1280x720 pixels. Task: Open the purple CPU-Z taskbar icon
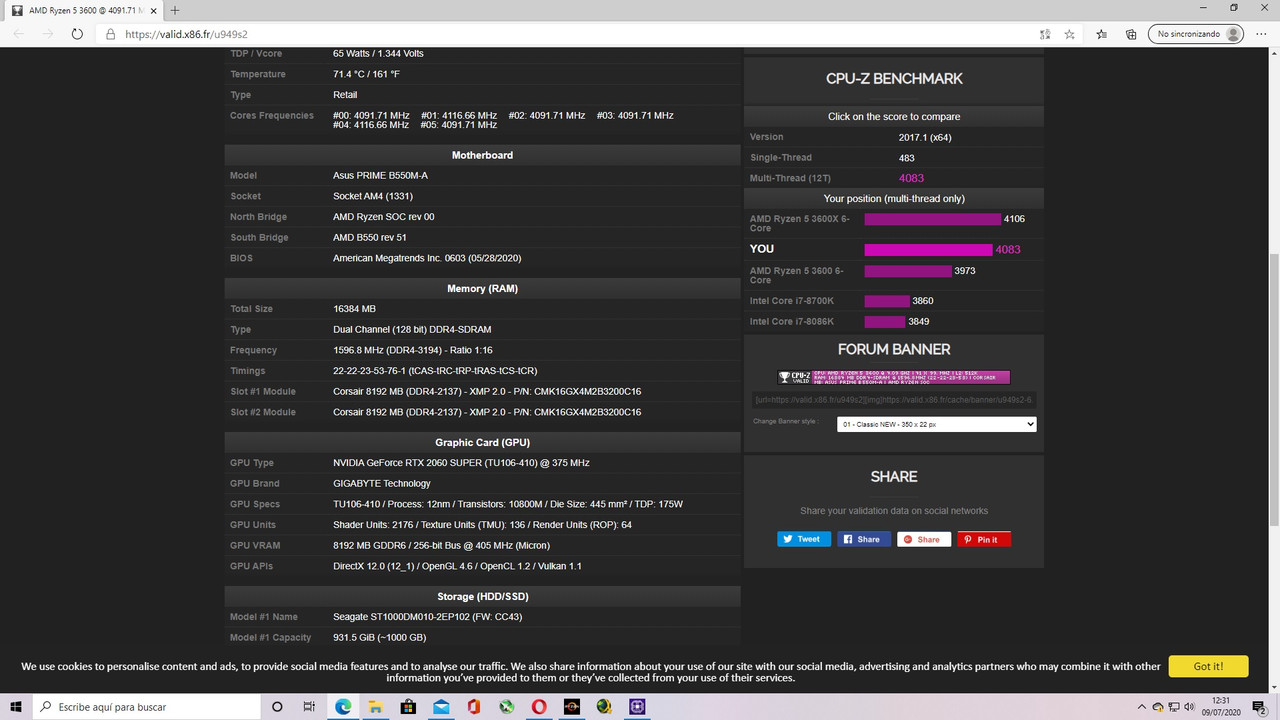coord(637,706)
